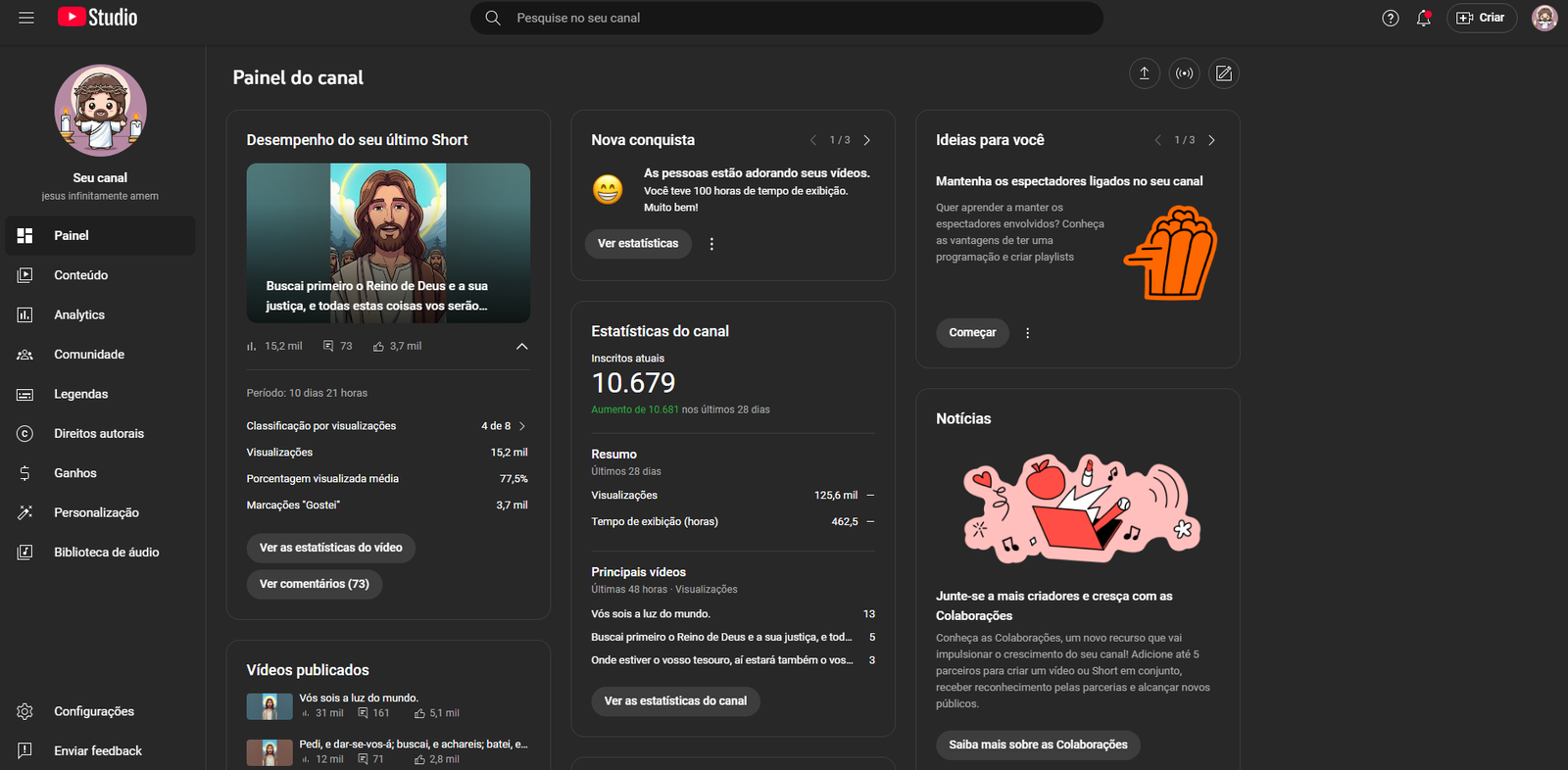This screenshot has width=1568, height=770.
Task: Go to next Nova conquista card
Action: [866, 140]
